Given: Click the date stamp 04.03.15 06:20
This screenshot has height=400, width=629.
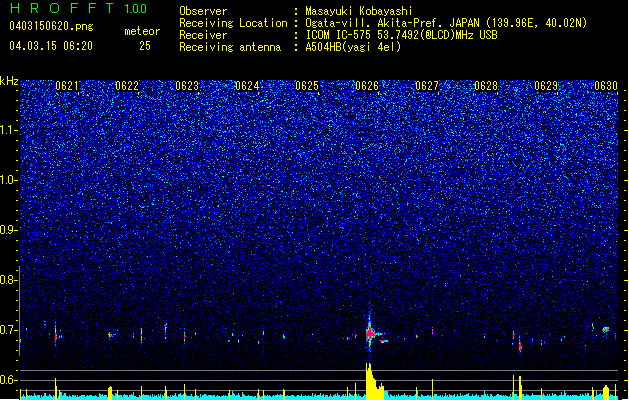Looking at the screenshot, I should [x=51, y=46].
